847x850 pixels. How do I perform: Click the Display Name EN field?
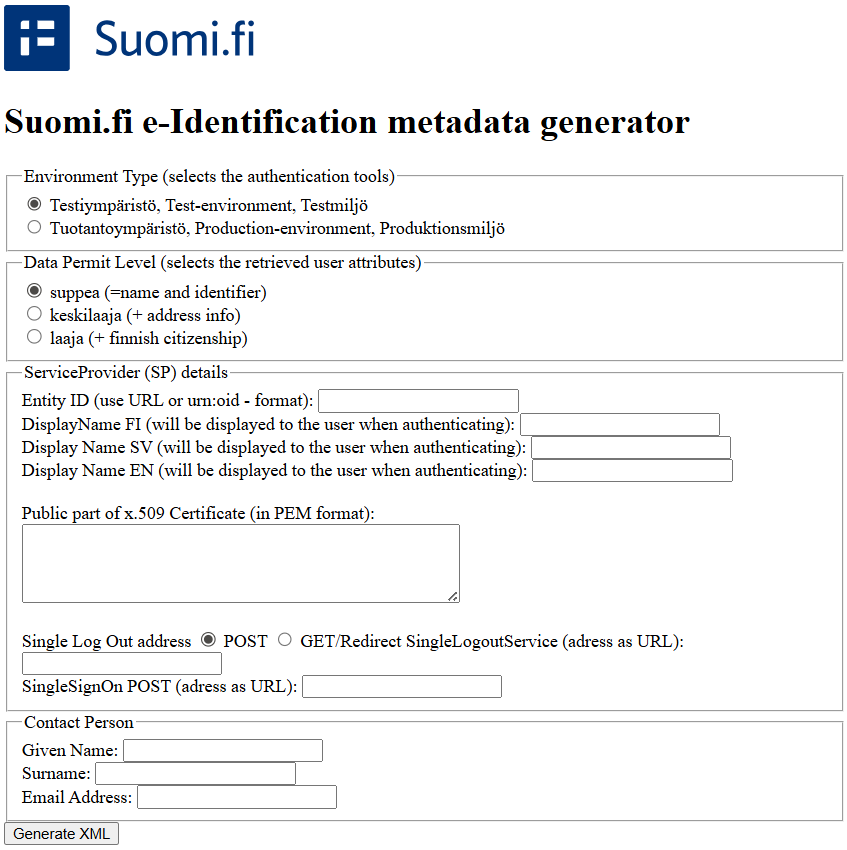pos(632,470)
